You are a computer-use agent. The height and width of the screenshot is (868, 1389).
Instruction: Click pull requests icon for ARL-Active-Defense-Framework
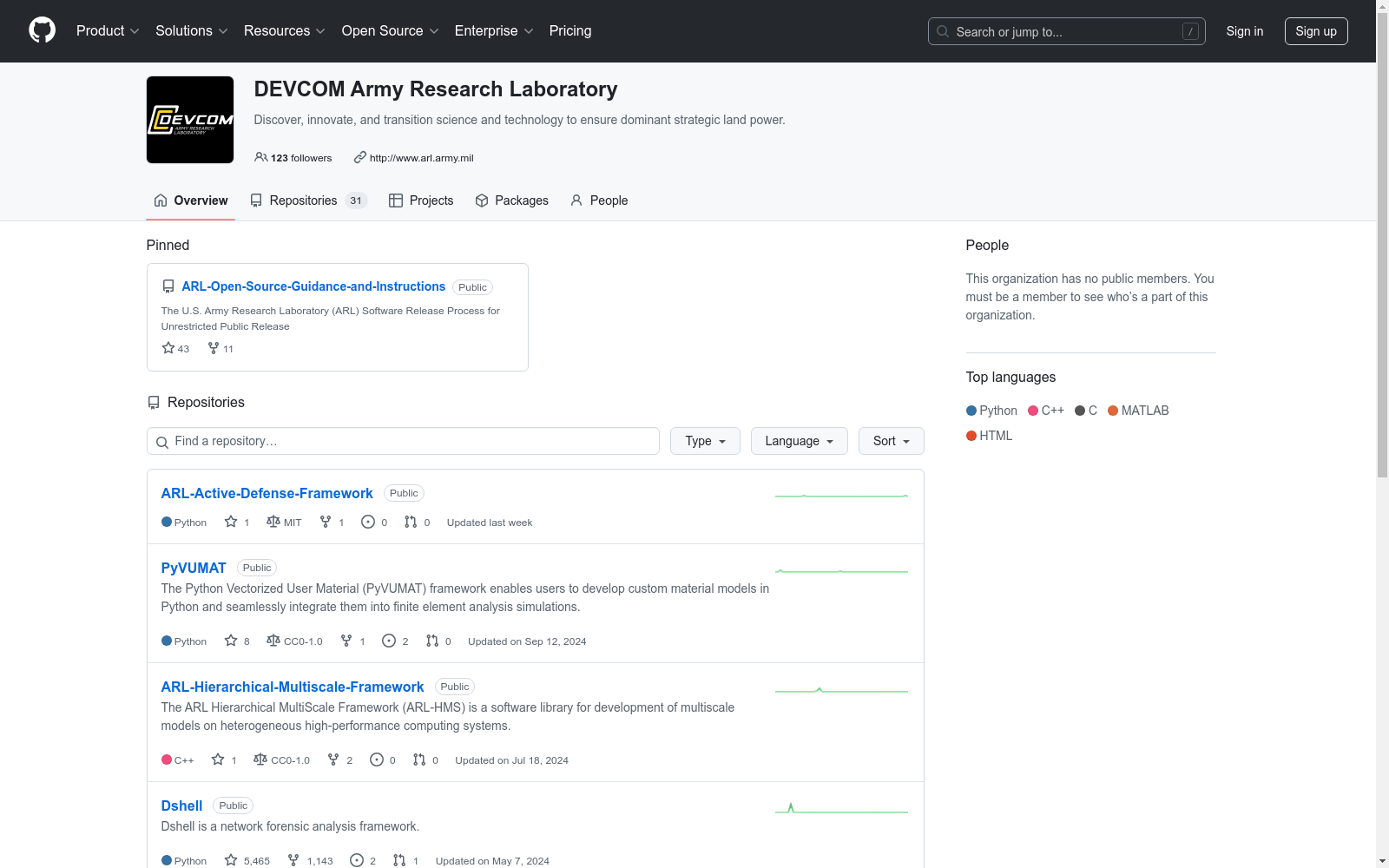point(411,522)
